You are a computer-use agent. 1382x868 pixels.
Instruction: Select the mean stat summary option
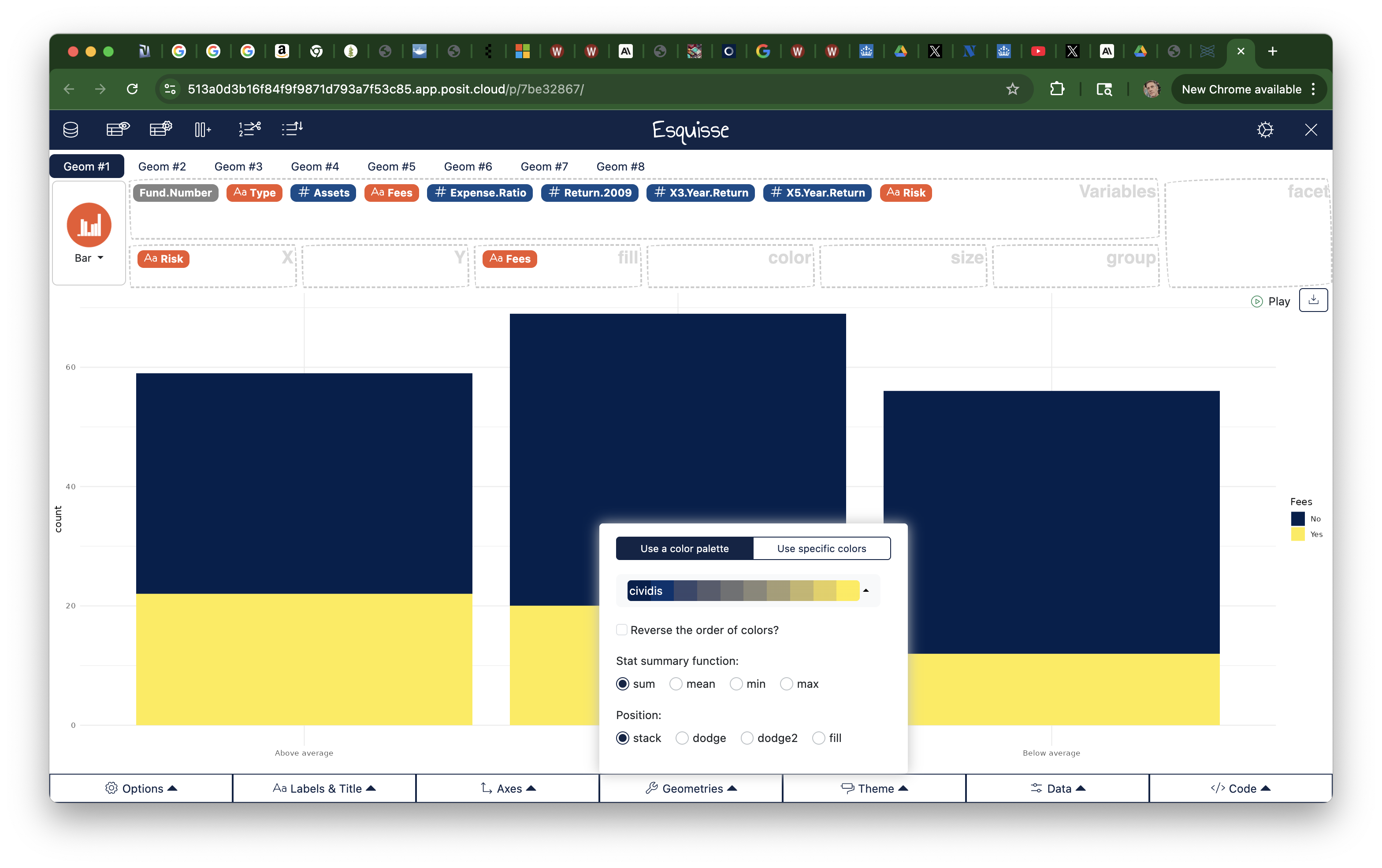(x=676, y=684)
